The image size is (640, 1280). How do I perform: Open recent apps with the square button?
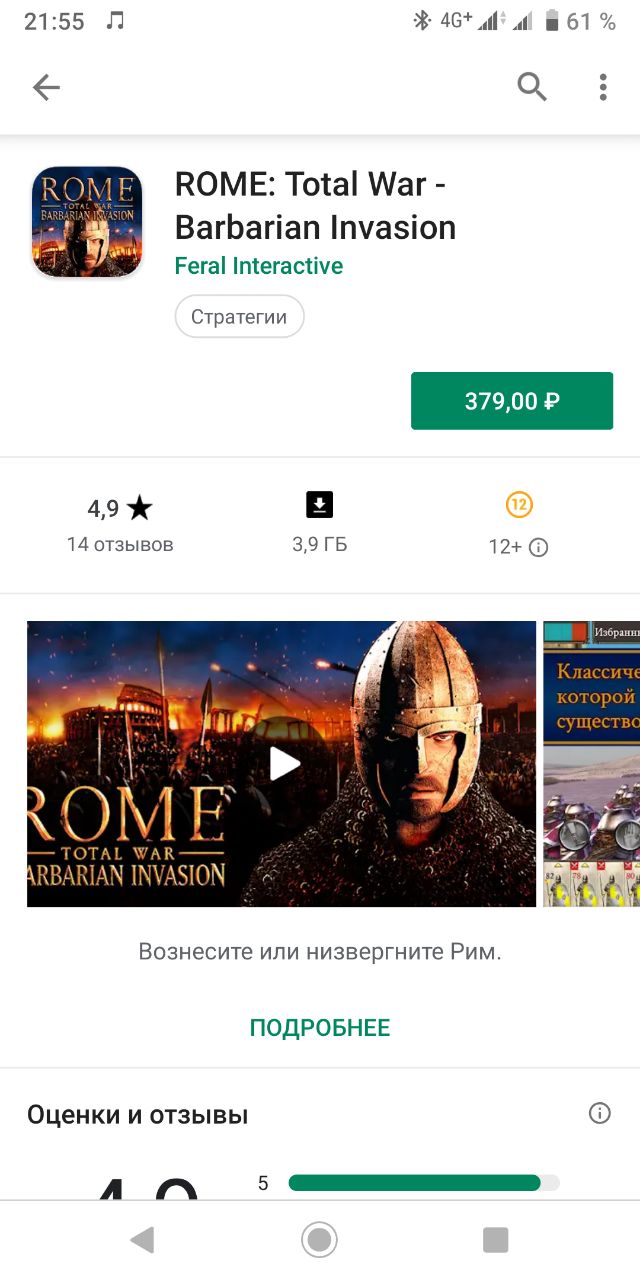coord(496,1240)
